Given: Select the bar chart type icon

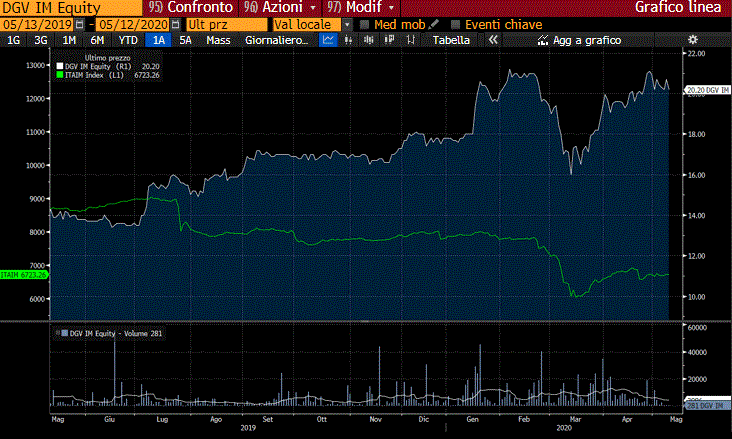Looking at the screenshot, I should pos(348,40).
